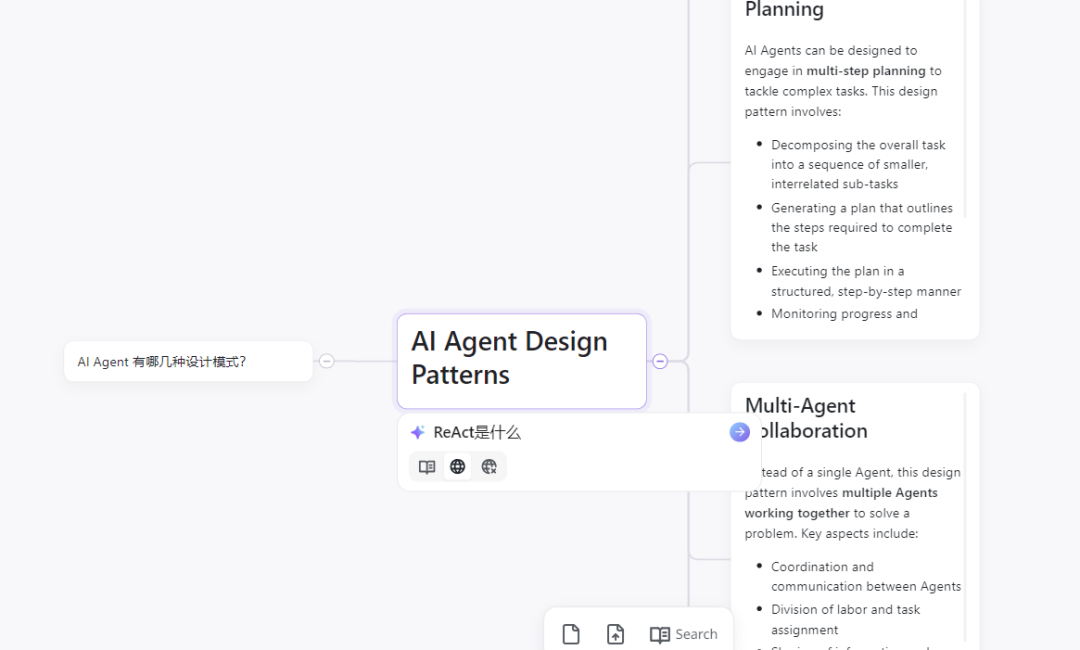Click into the 'ReAct是什么' prompt input
Image resolution: width=1080 pixels, height=650 pixels.
coord(570,432)
